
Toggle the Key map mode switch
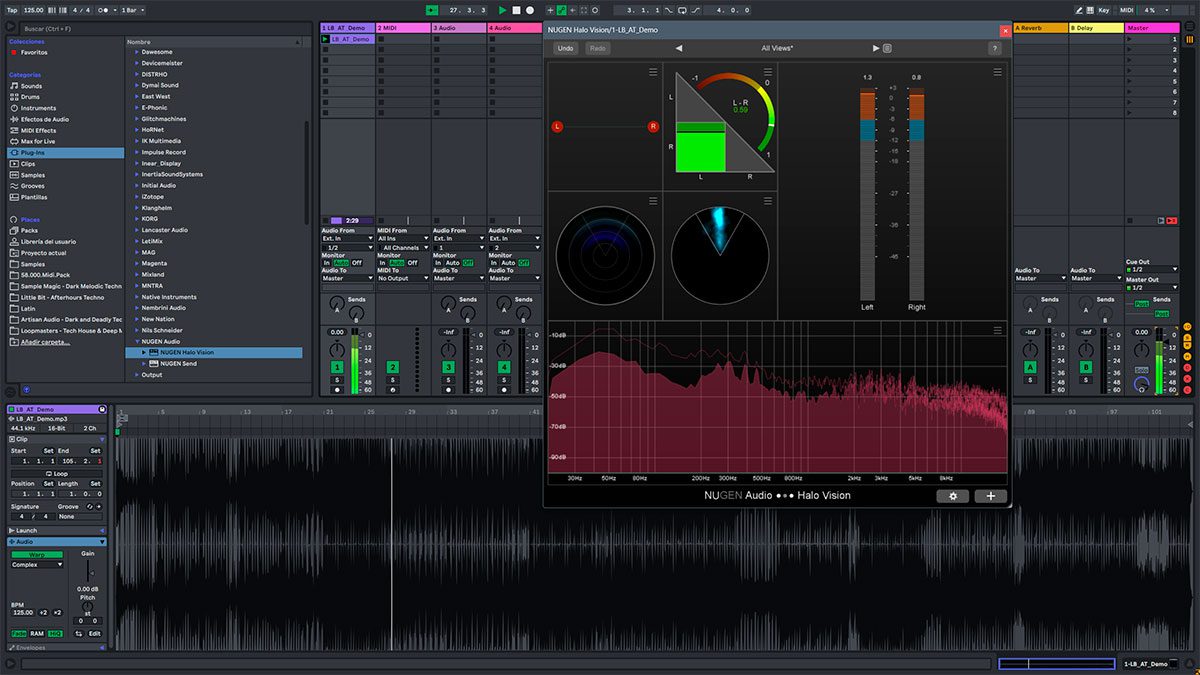point(1103,10)
